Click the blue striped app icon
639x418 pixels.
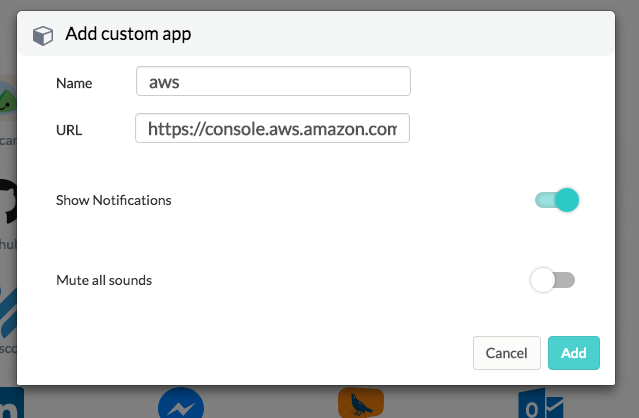[7, 310]
